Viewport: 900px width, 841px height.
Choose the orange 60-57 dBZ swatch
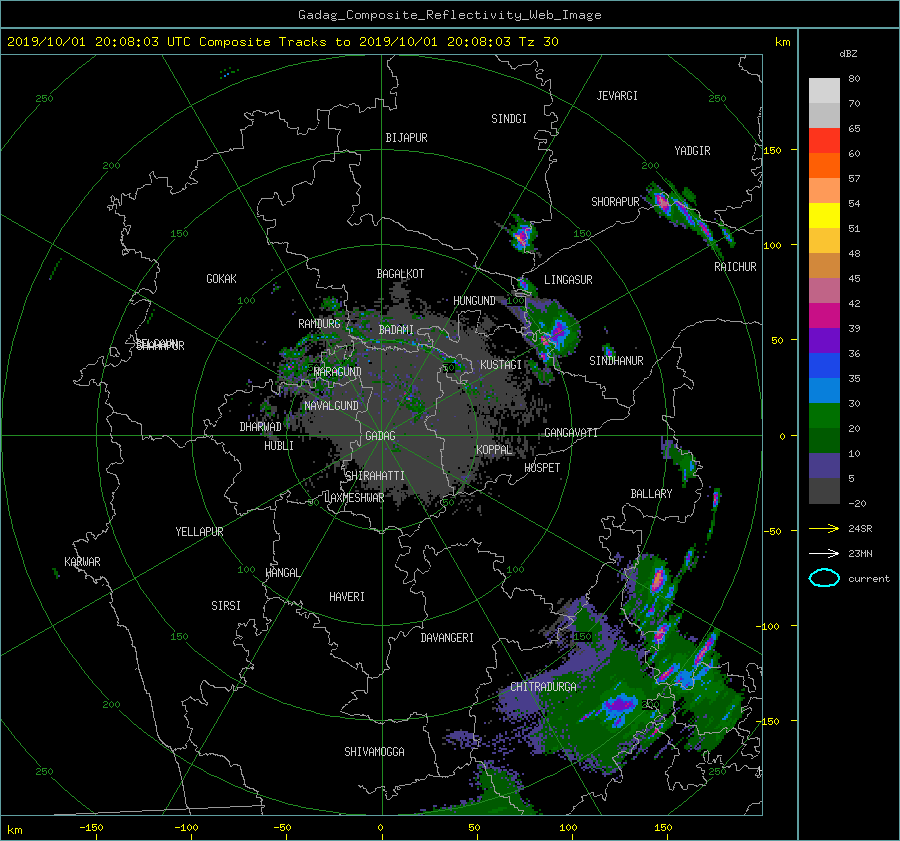pos(824,166)
